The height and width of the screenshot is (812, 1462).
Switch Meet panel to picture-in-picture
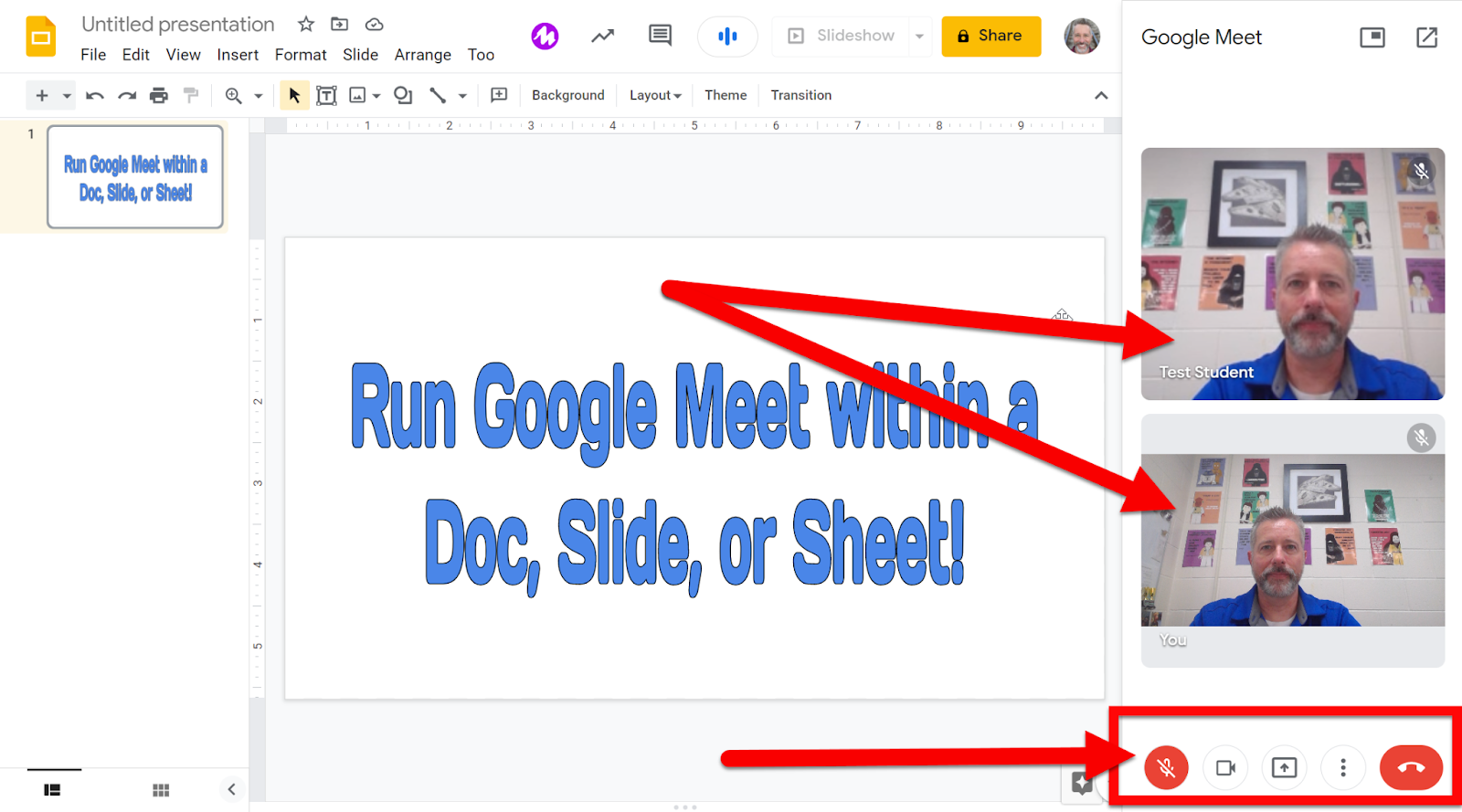point(1372,37)
